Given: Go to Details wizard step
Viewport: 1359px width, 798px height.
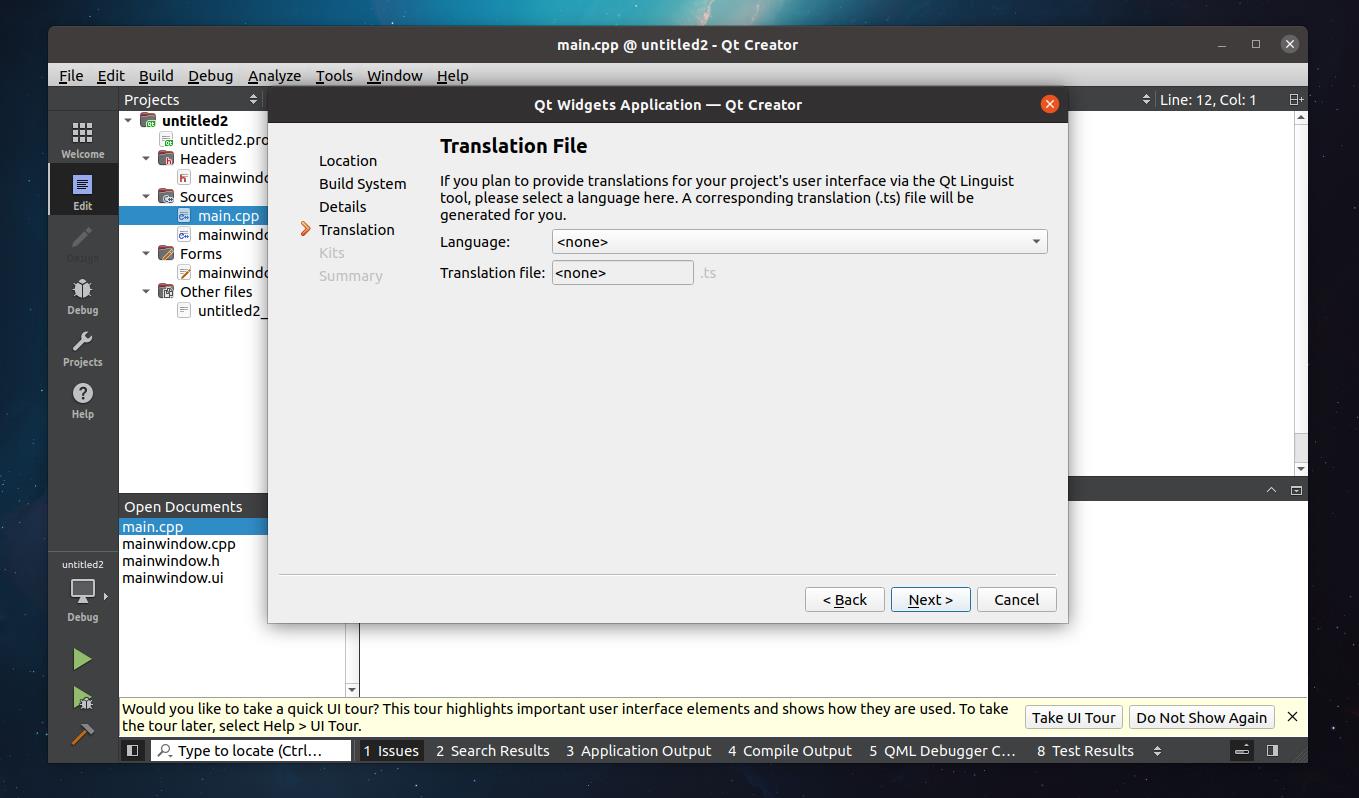Looking at the screenshot, I should point(342,207).
